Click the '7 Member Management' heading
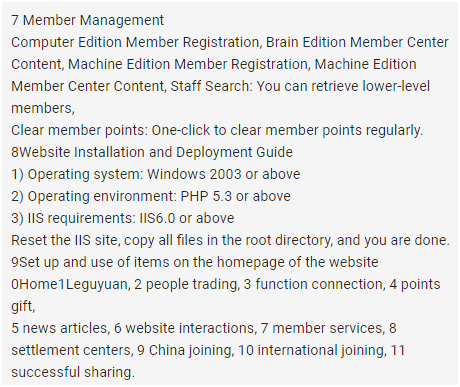This screenshot has height=387, width=460. click(x=87, y=20)
